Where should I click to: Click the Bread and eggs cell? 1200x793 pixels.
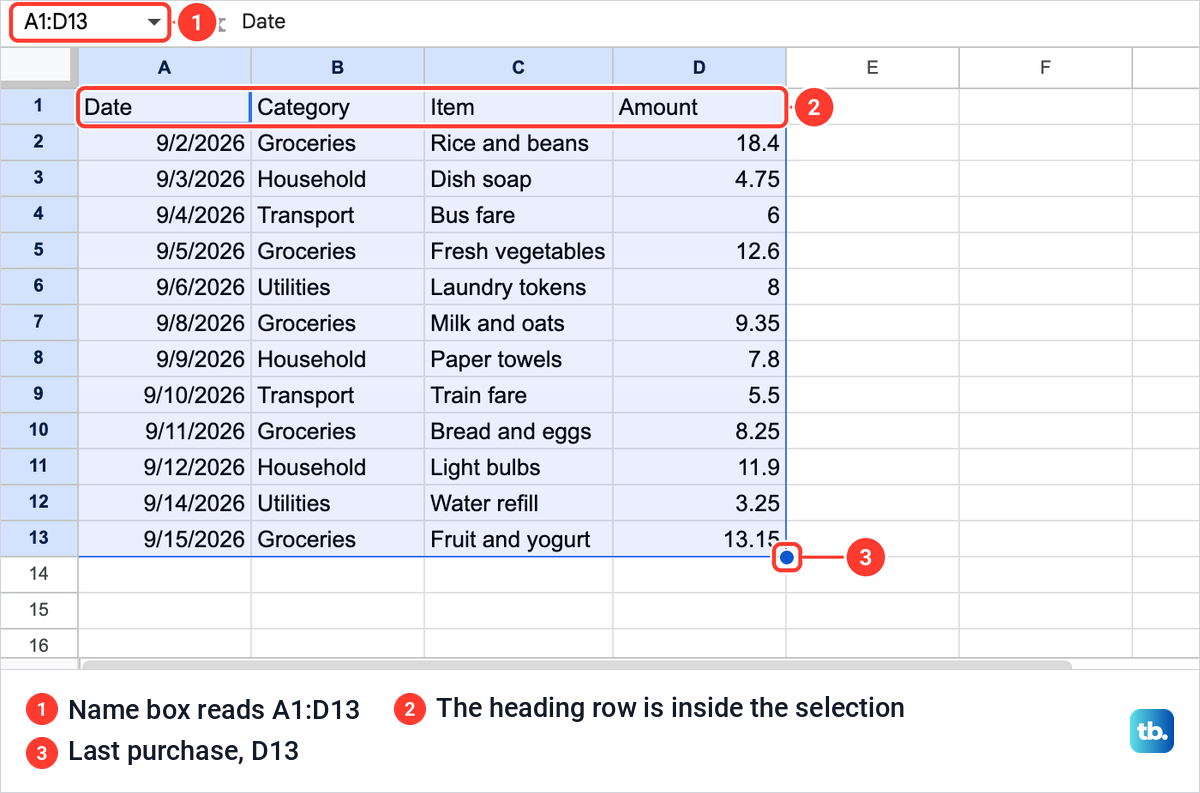tap(519, 431)
